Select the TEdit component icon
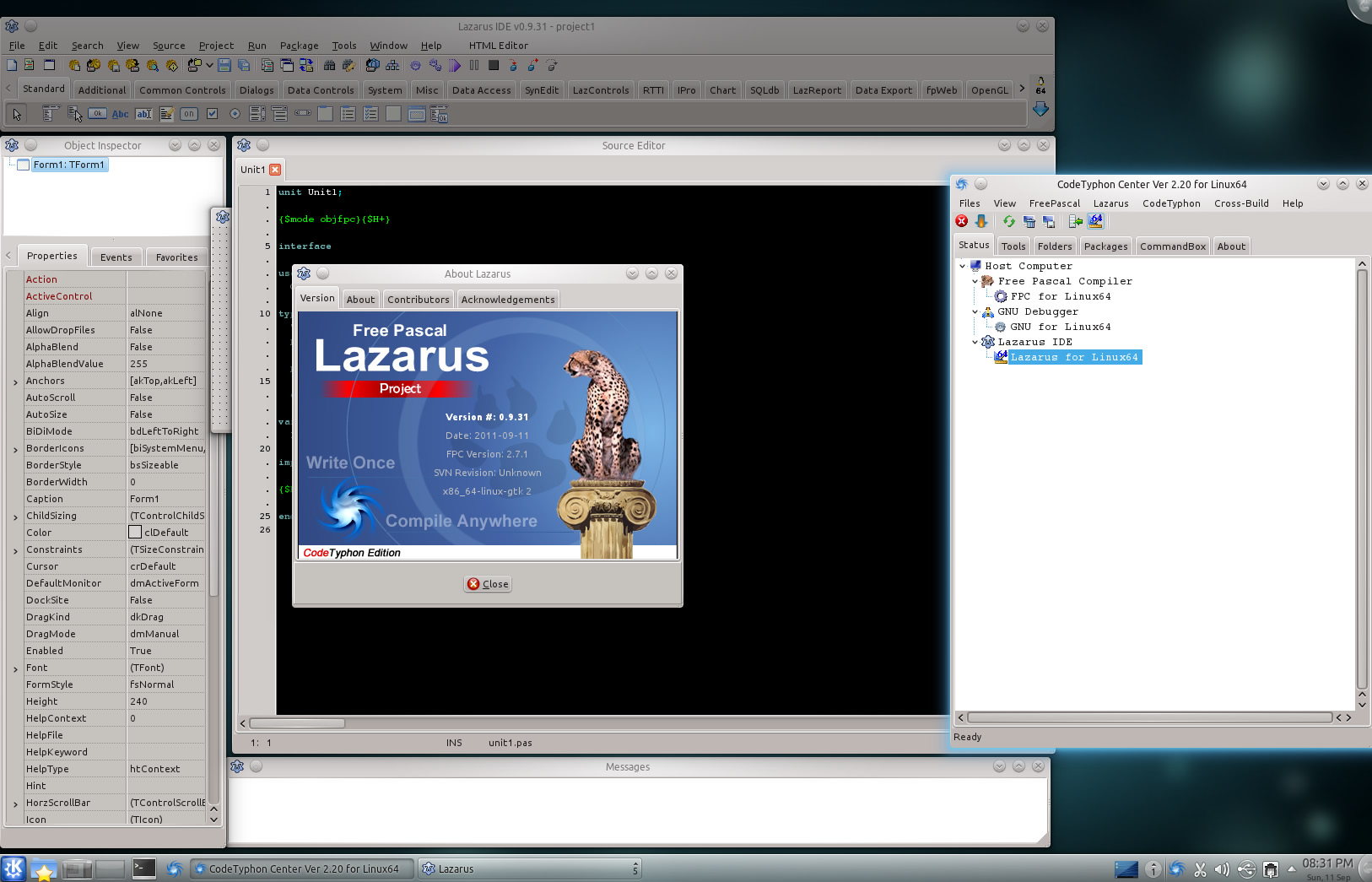The height and width of the screenshot is (882, 1372). (x=143, y=114)
